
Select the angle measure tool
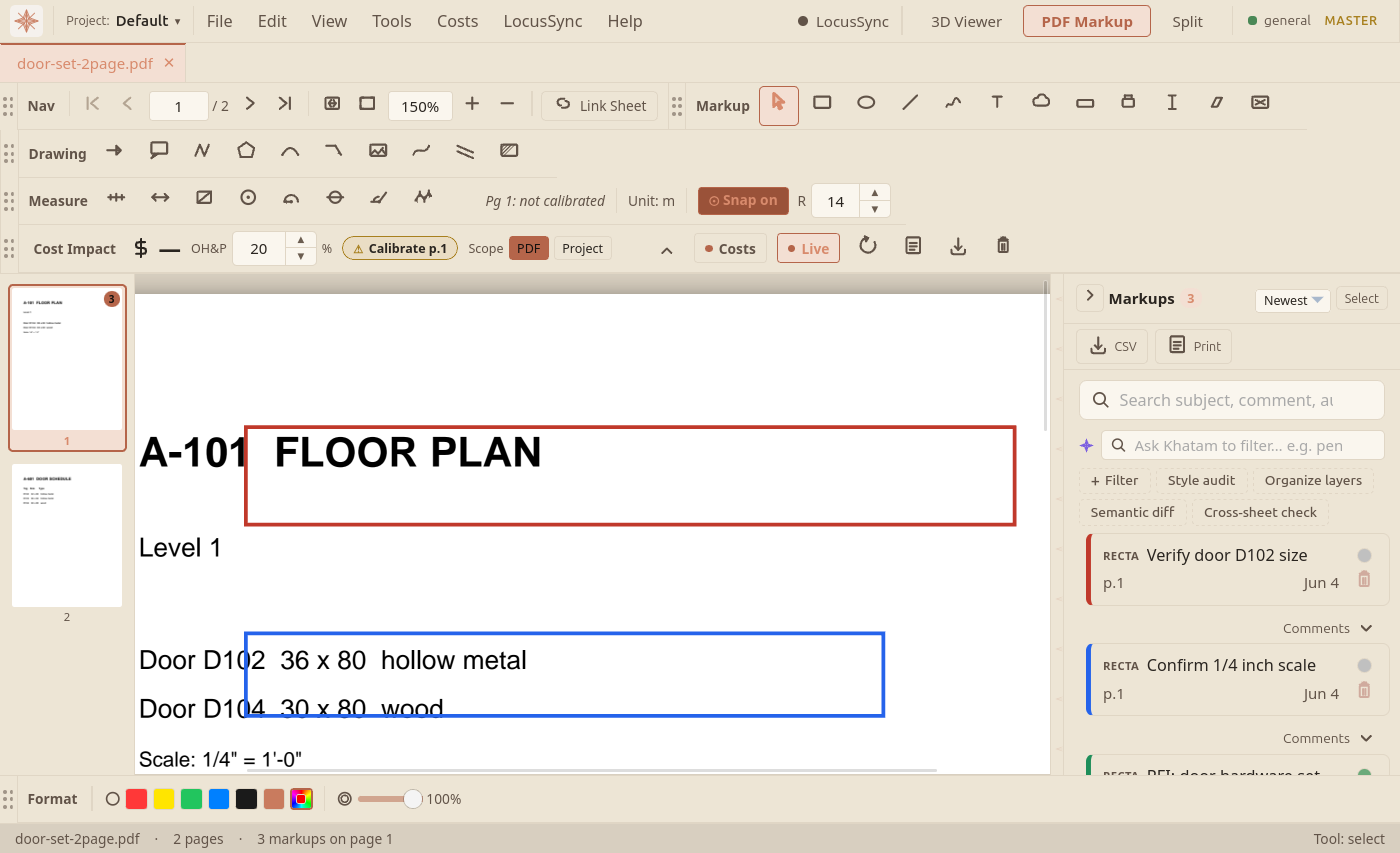[x=379, y=198]
